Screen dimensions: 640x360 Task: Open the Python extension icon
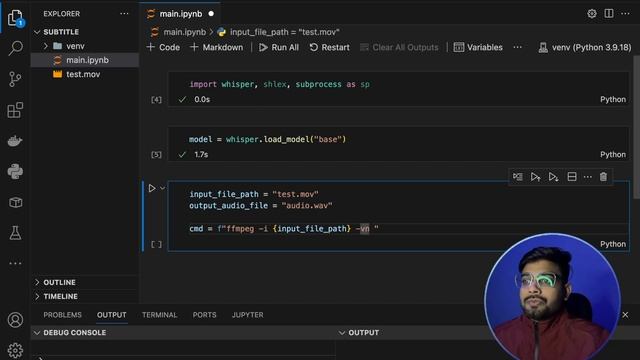pos(15,171)
